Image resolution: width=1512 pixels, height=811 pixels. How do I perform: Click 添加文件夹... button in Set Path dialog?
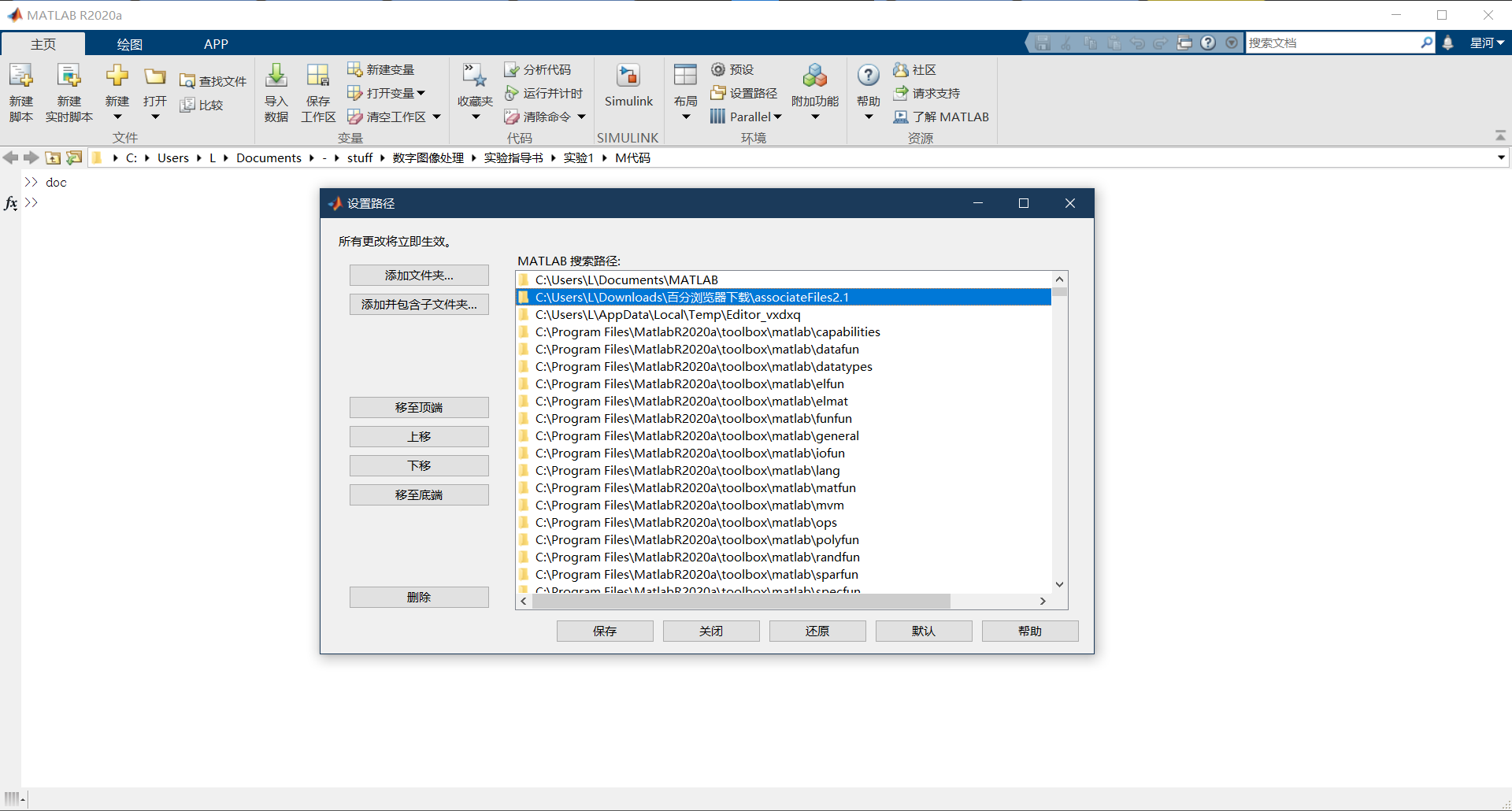click(419, 276)
